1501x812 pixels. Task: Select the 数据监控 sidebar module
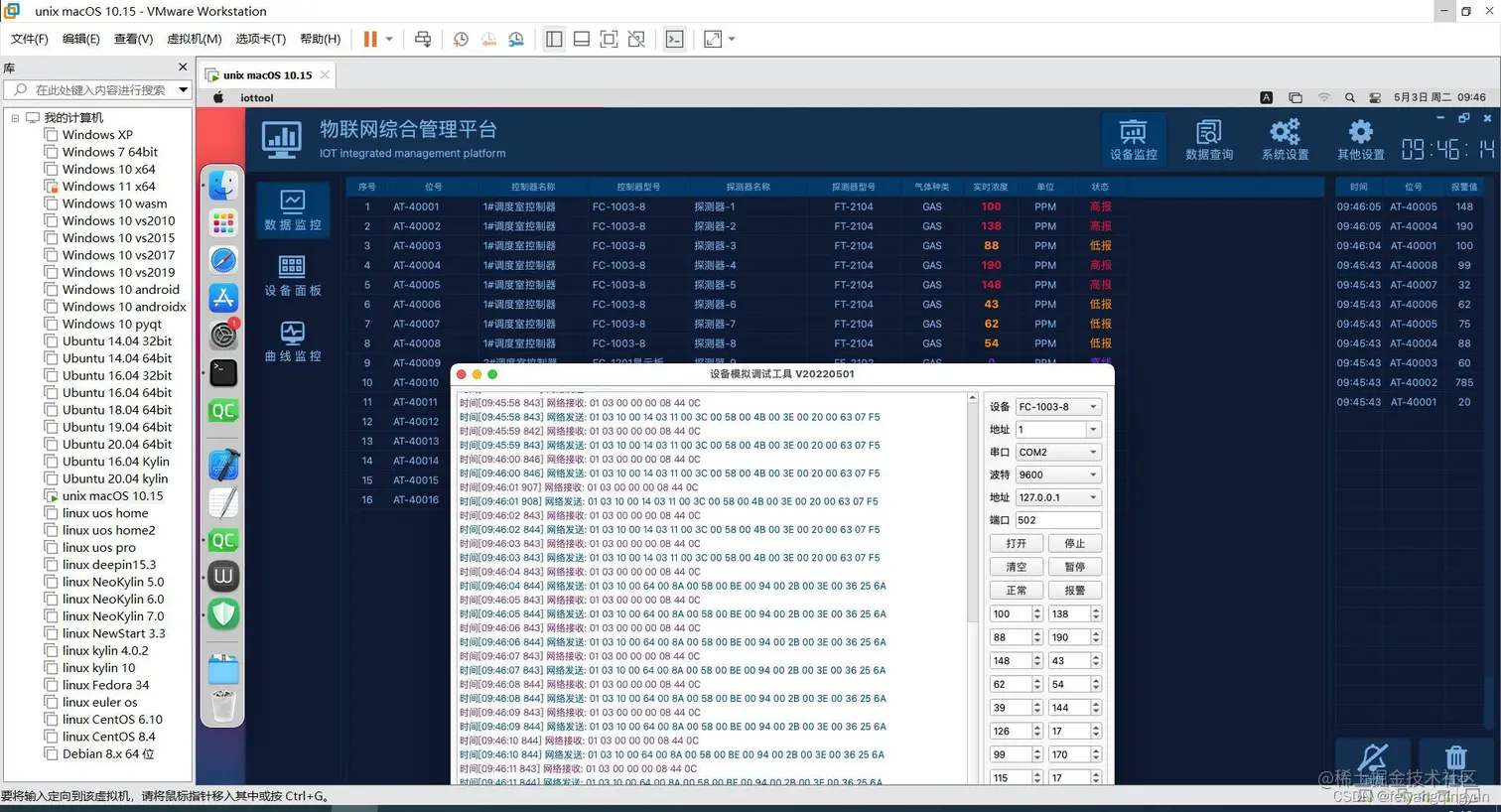click(x=292, y=211)
